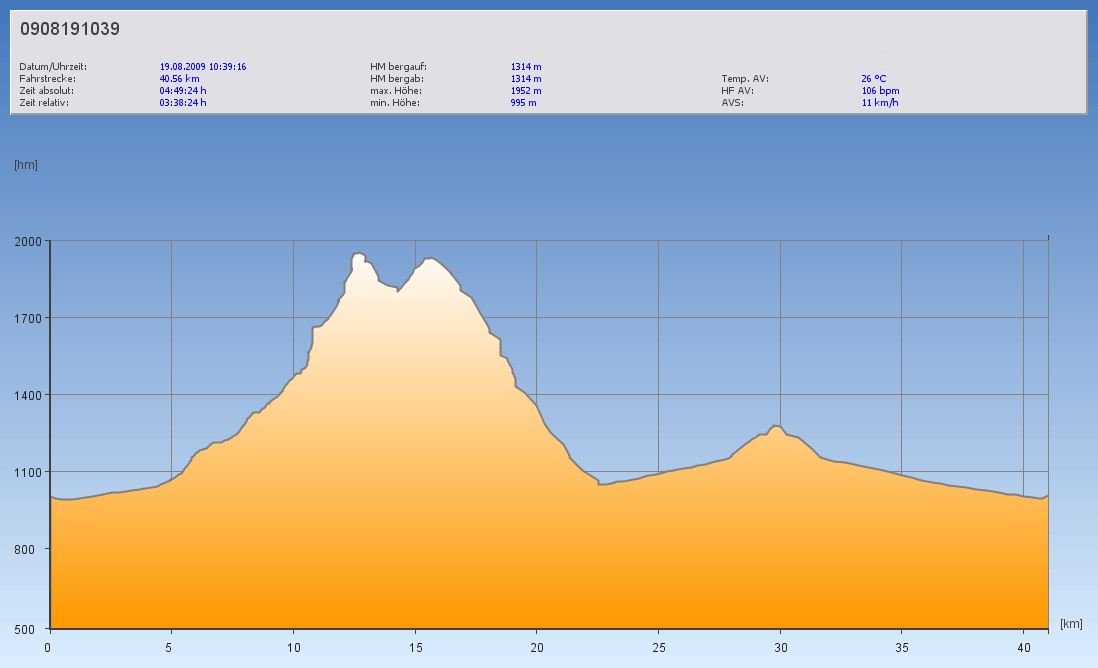
Task: Select the AVS value 11 km/h
Action: tap(879, 103)
